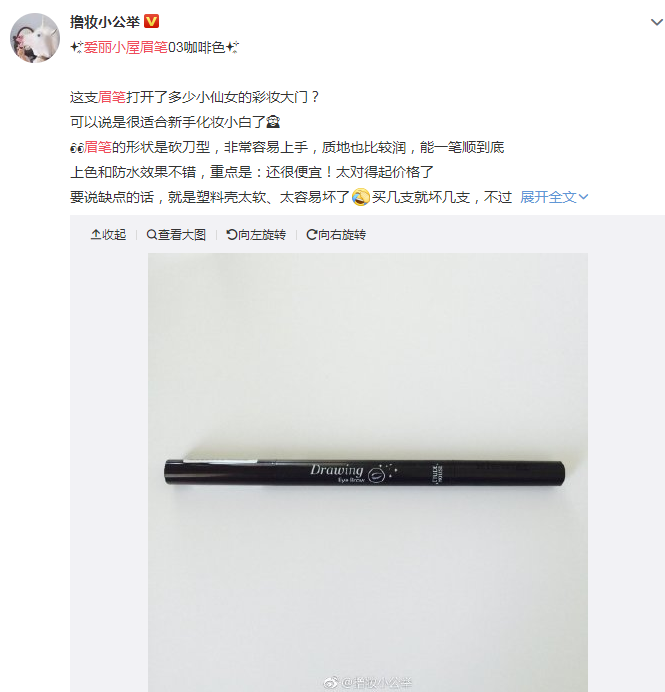Click the magnifier icon beside 查看大图
The width and height of the screenshot is (665, 692).
(151, 235)
